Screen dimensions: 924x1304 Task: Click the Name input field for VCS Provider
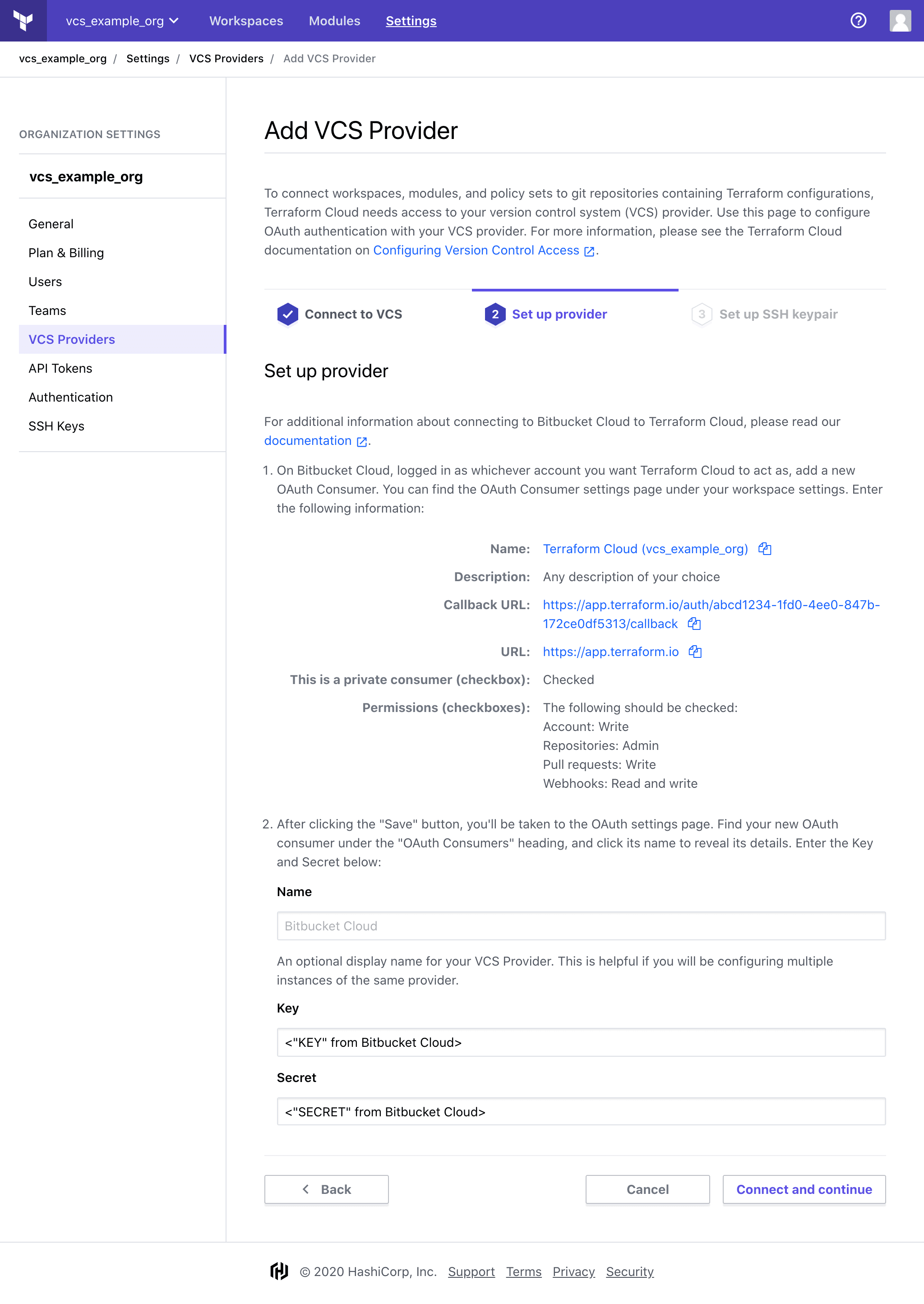coord(581,925)
